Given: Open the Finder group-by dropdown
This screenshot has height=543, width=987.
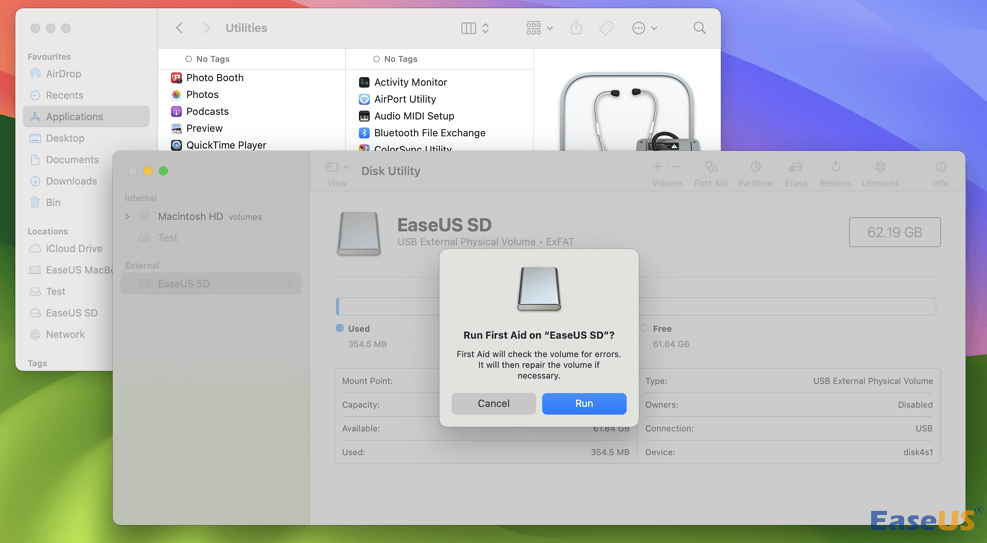Looking at the screenshot, I should point(539,28).
